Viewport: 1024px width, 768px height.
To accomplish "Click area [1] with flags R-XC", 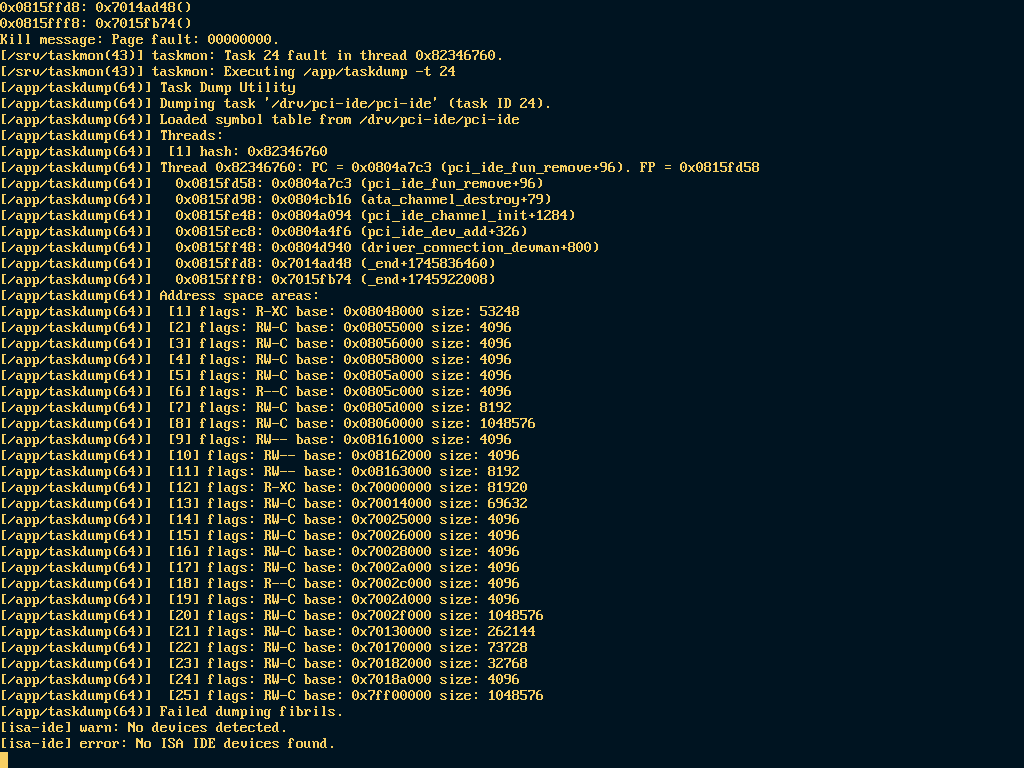I will [343, 311].
